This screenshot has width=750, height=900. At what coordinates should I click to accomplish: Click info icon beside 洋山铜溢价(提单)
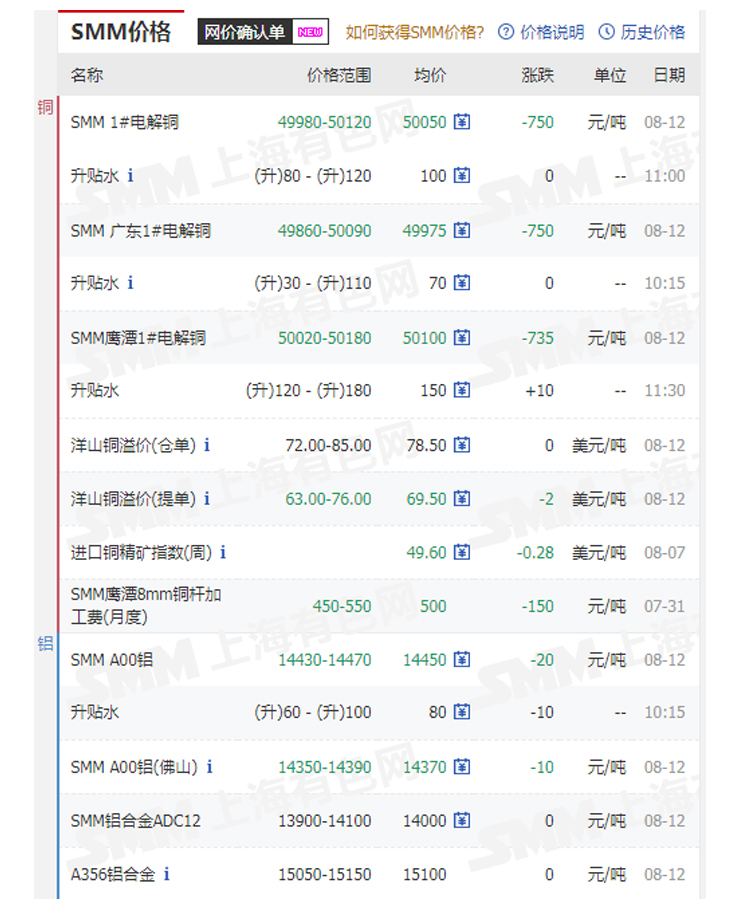click(x=207, y=499)
